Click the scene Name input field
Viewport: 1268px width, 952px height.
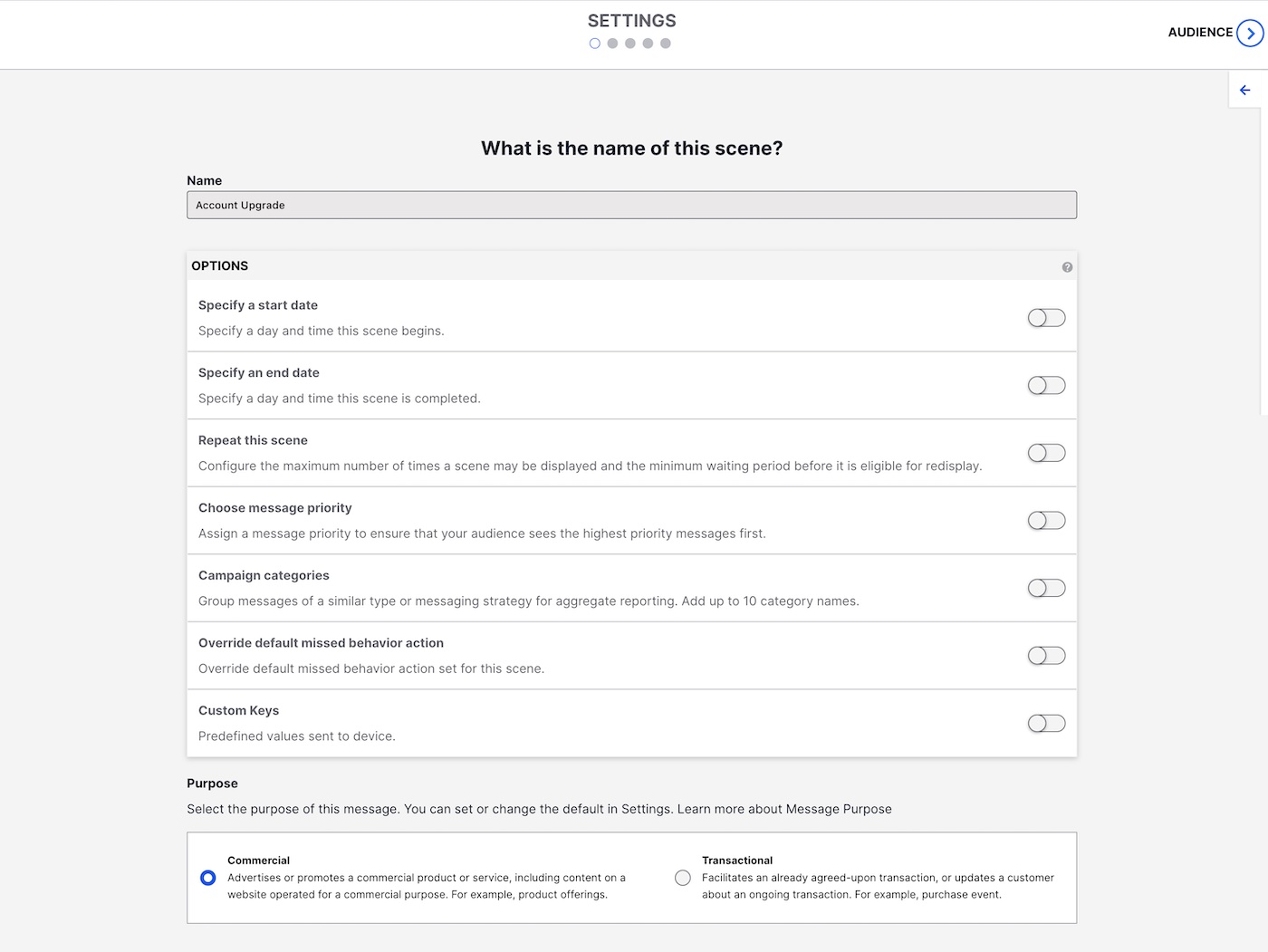point(631,205)
